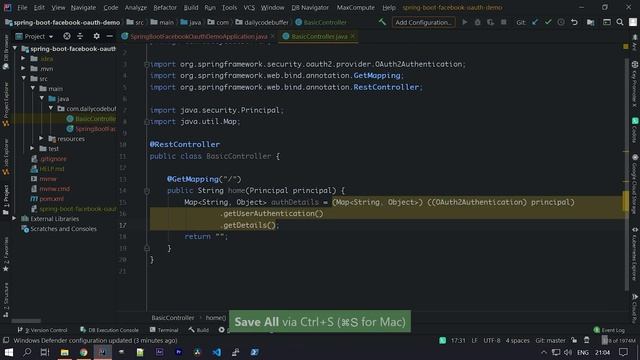640x360 pixels.
Task: Open the Terminal tool window
Action: (x=164, y=330)
